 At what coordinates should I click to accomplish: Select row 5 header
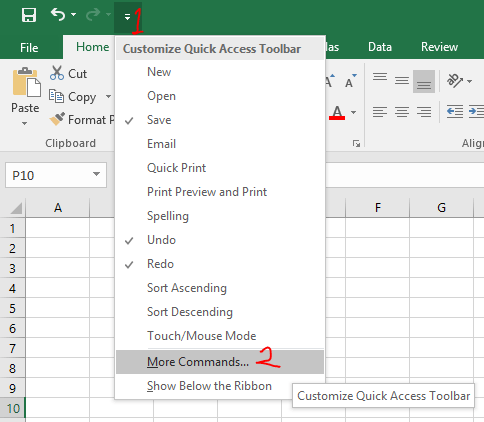point(12,308)
